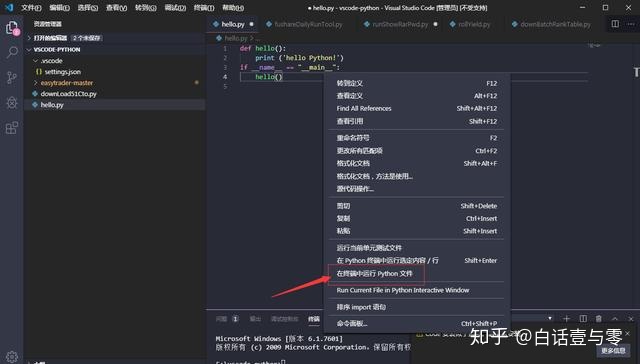This screenshot has height=364, width=640.
Task: Open the 选择(S) menu
Action: tap(87, 8)
